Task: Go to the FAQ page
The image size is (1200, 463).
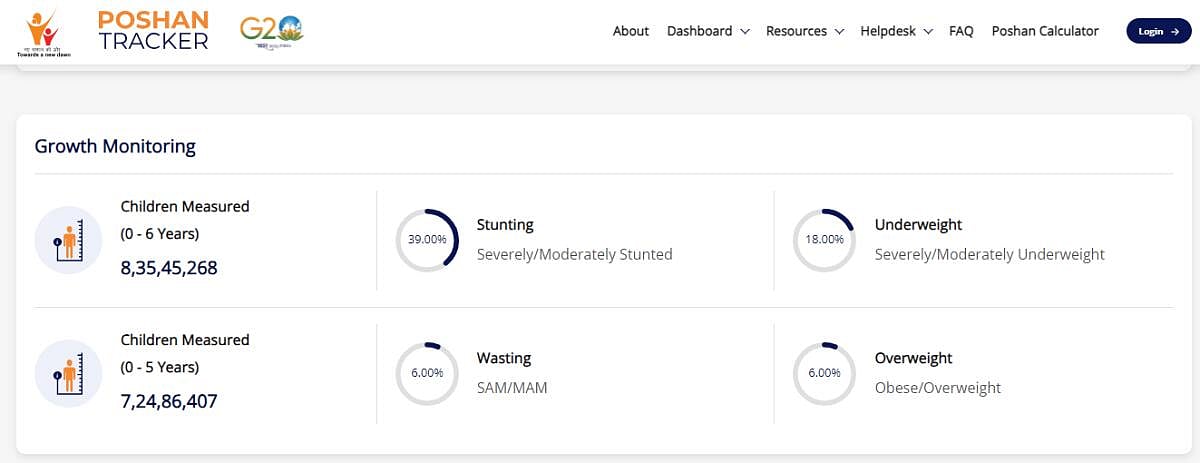Action: 961,31
